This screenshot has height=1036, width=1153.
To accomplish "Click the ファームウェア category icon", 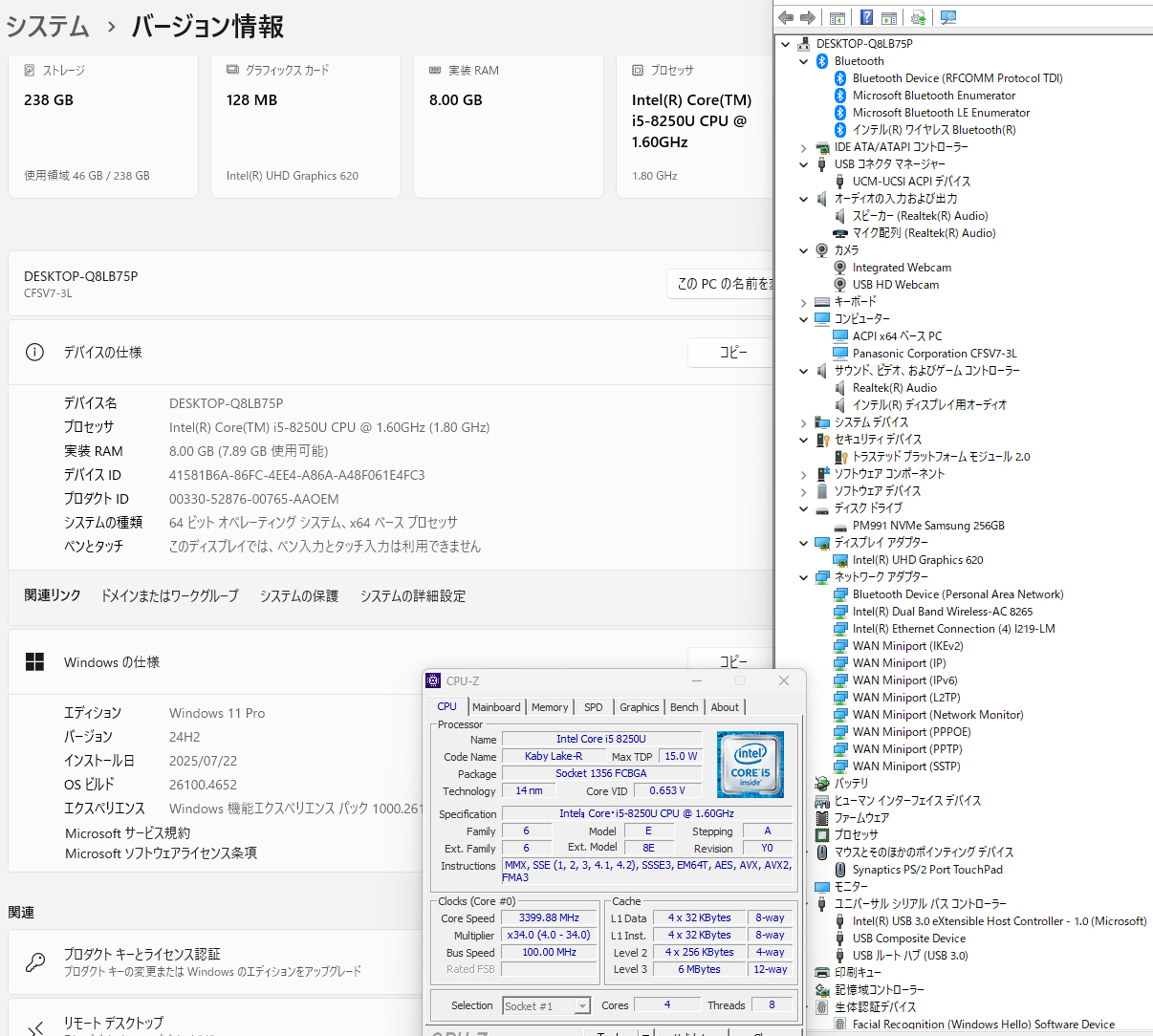I will [821, 818].
